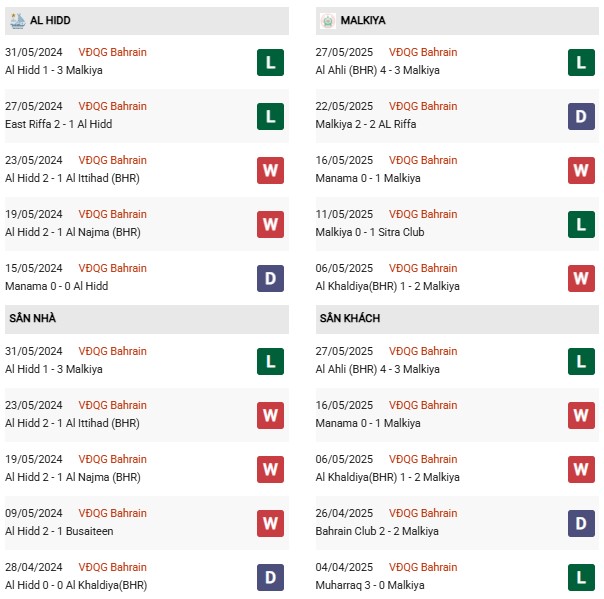Screen dimensions: 604x599
Task: Click L badge for Malkiya 0-1 Sitra Club
Action: click(581, 224)
